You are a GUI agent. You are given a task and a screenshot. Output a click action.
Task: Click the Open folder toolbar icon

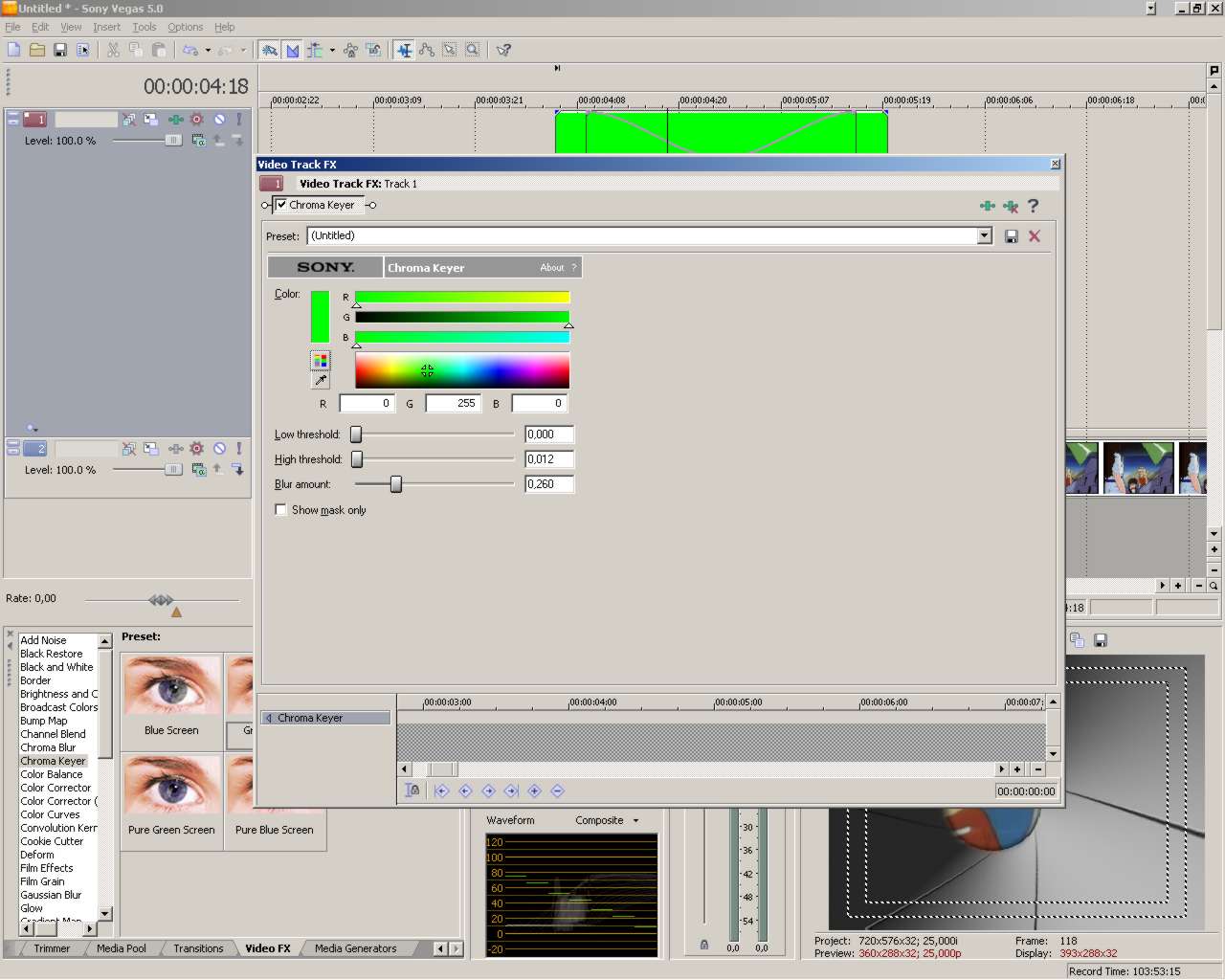(x=37, y=50)
